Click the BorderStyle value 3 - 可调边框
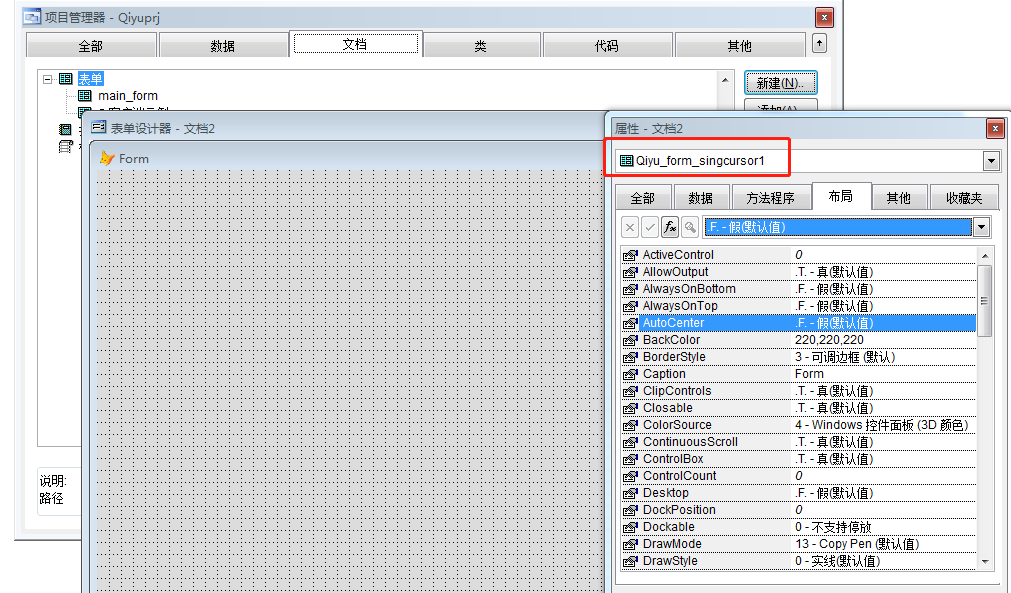Screen dimensions: 1011x593 845,357
